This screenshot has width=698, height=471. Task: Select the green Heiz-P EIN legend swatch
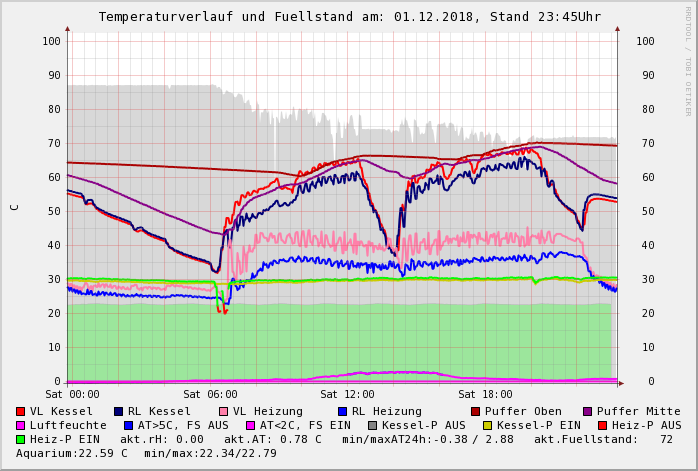pos(21,439)
